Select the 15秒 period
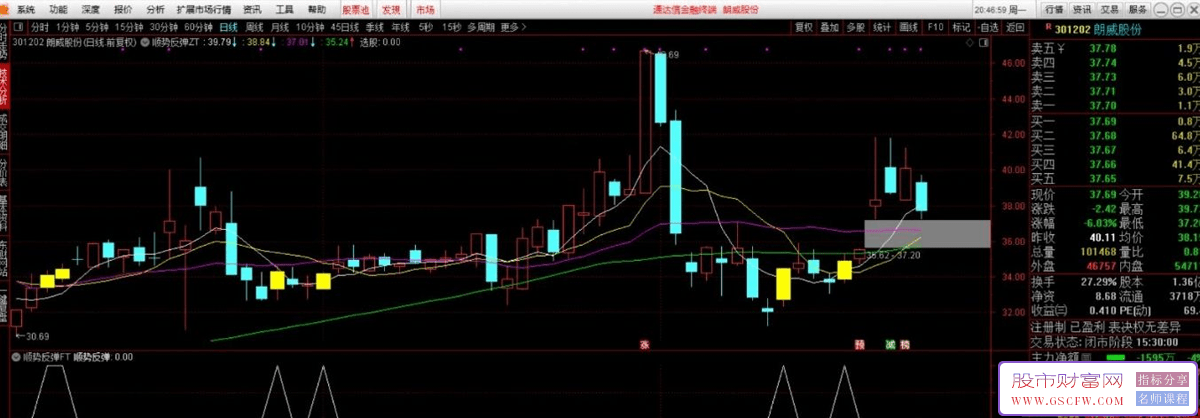This screenshot has height=418, width=1200. click(x=452, y=27)
